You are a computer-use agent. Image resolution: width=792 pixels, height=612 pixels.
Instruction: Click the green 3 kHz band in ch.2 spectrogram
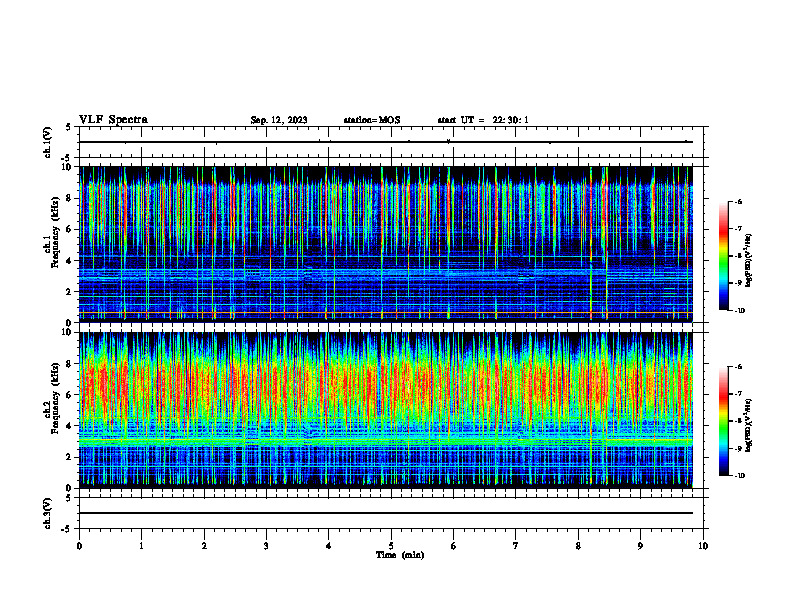[x=386, y=441]
